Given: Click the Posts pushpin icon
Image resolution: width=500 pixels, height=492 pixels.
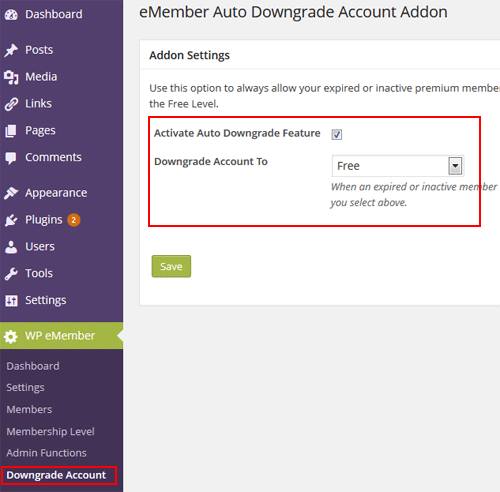Looking at the screenshot, I should (11, 50).
